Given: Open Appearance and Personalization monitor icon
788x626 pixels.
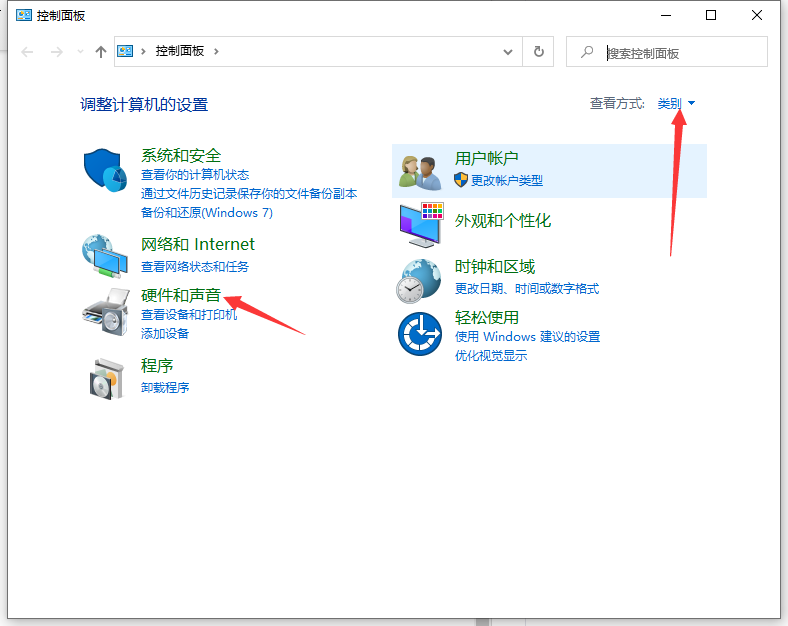Looking at the screenshot, I should 420,224.
